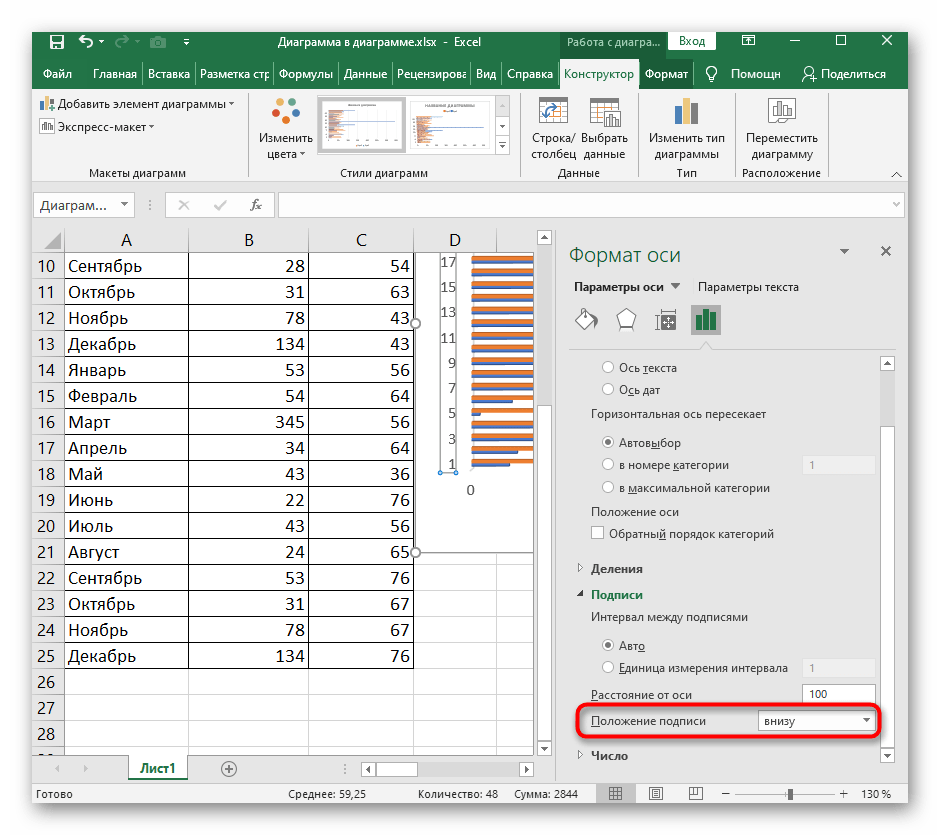This screenshot has width=940, height=835.
Task: Select the Effects pentagon icon
Action: click(626, 320)
